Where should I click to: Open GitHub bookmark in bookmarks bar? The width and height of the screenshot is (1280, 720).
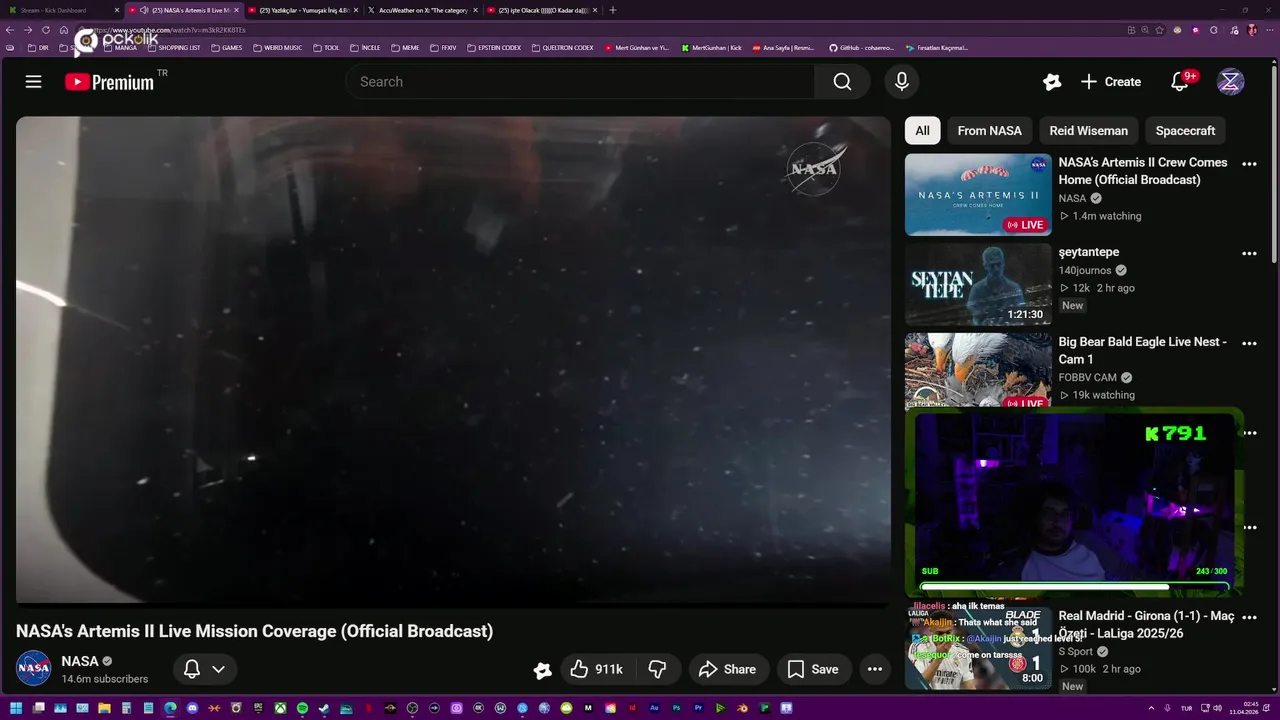point(861,48)
